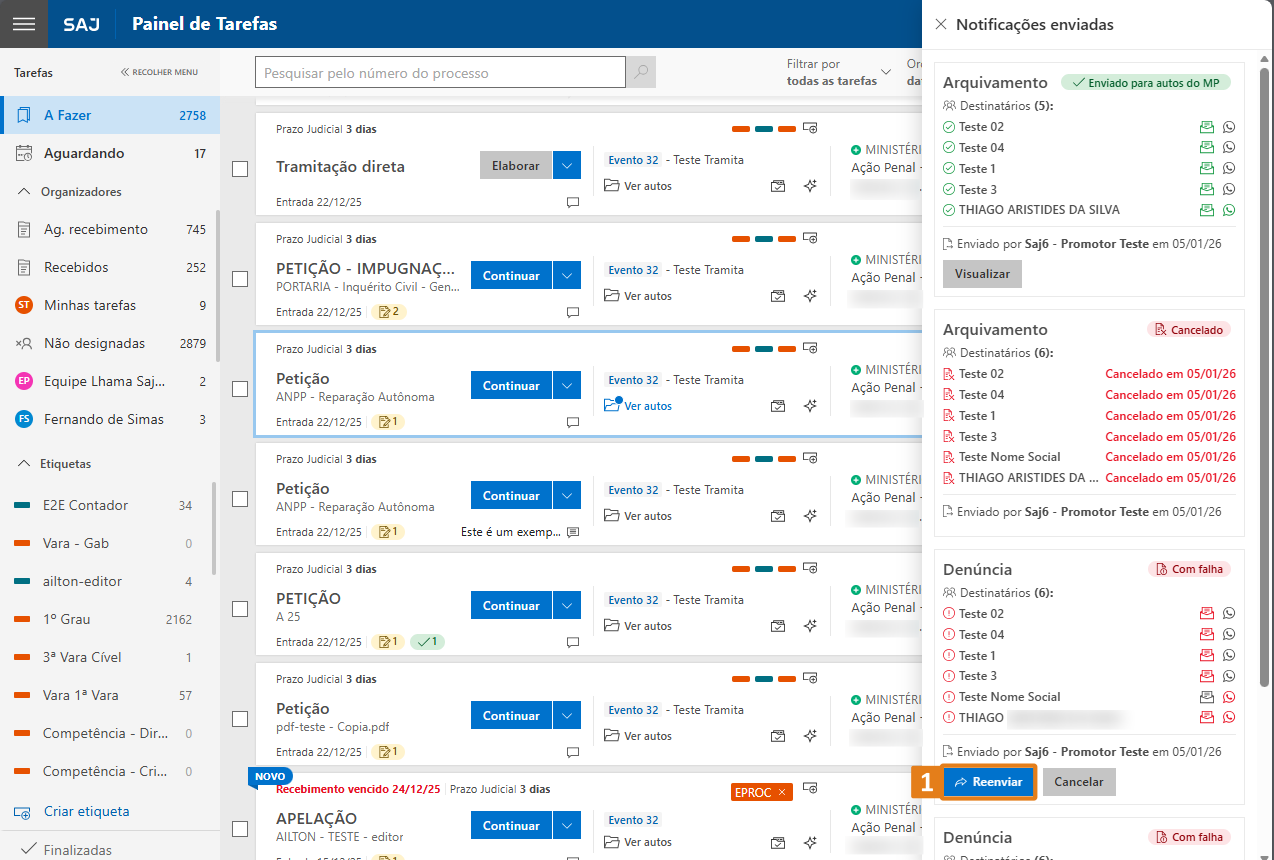
Task: Select Minhas tarefas organizer
Action: (90, 305)
